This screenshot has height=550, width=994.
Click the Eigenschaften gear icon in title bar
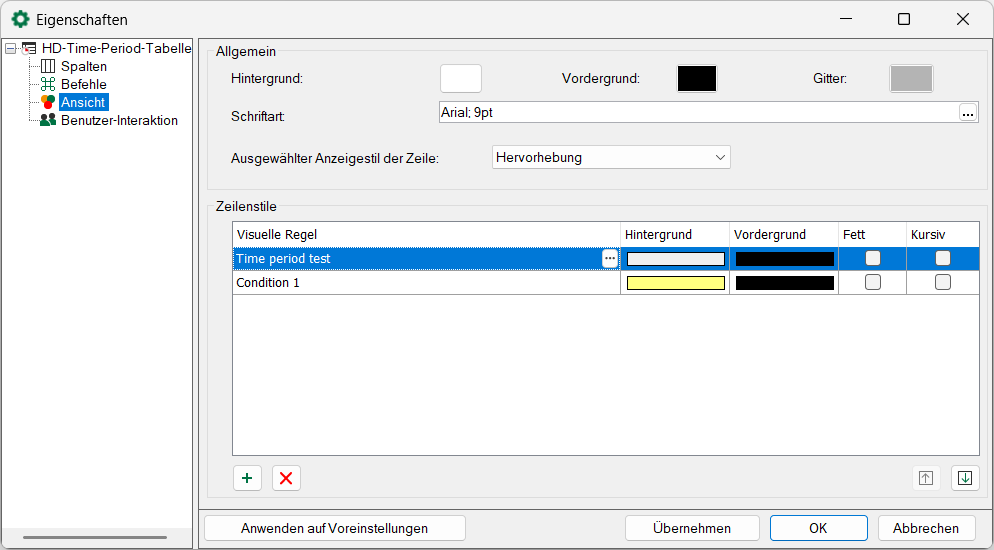[20, 19]
